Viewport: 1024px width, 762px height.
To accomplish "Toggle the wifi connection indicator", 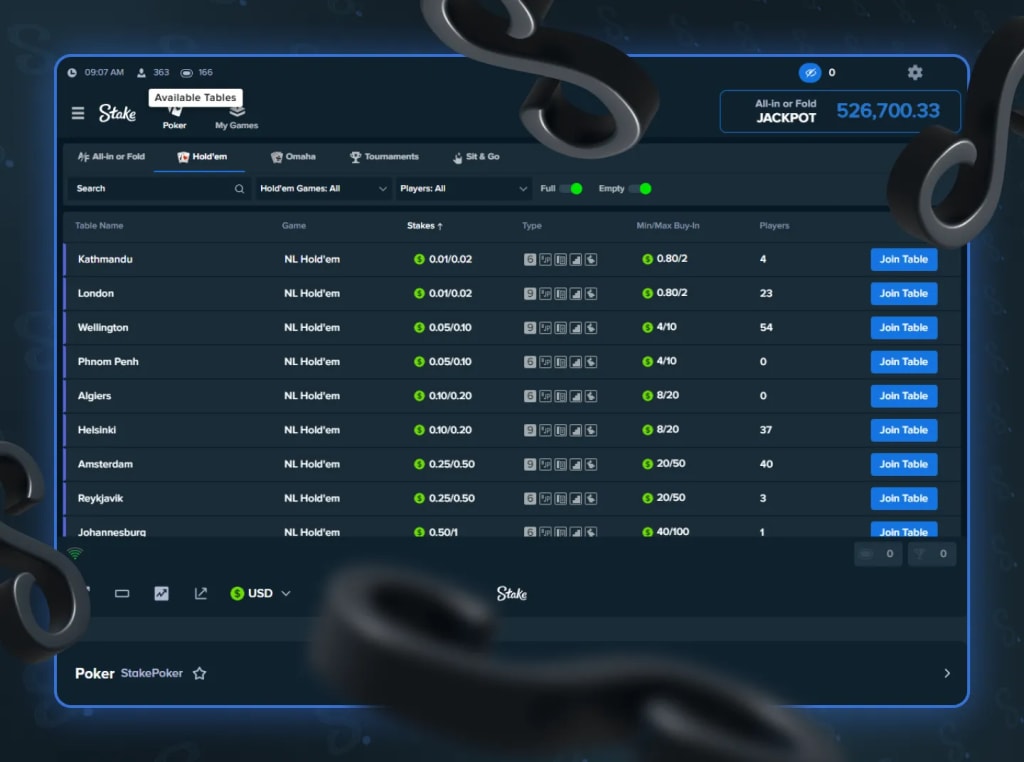I will pyautogui.click(x=75, y=551).
